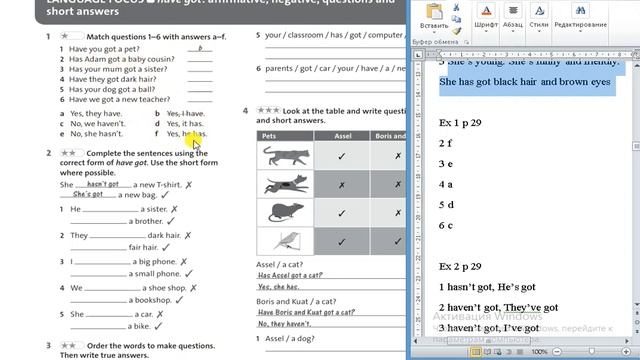Click the blank after 'He' in sentence 1

(111, 210)
